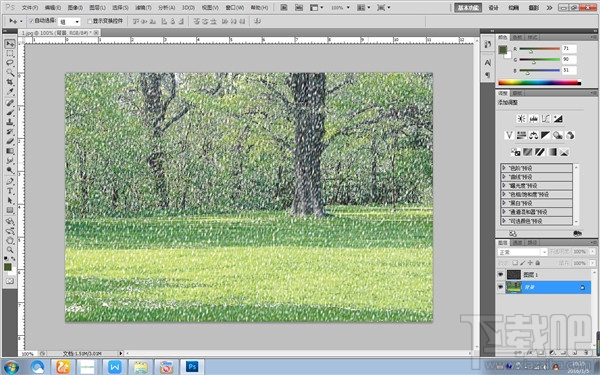Click the foreground color swatch in Color panel
The width and height of the screenshot is (600, 375).
point(503,50)
